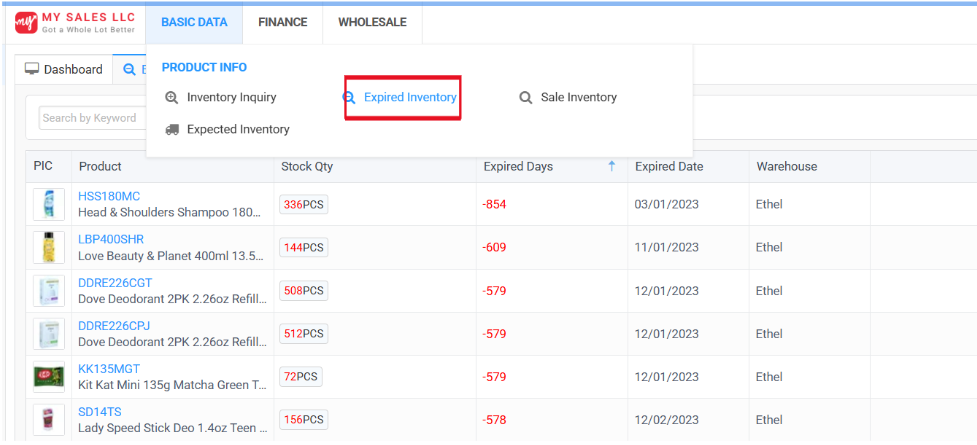Click Kit Kat Mini Matcha thumbnail
Screen dimensions: 977x445
pos(49,377)
